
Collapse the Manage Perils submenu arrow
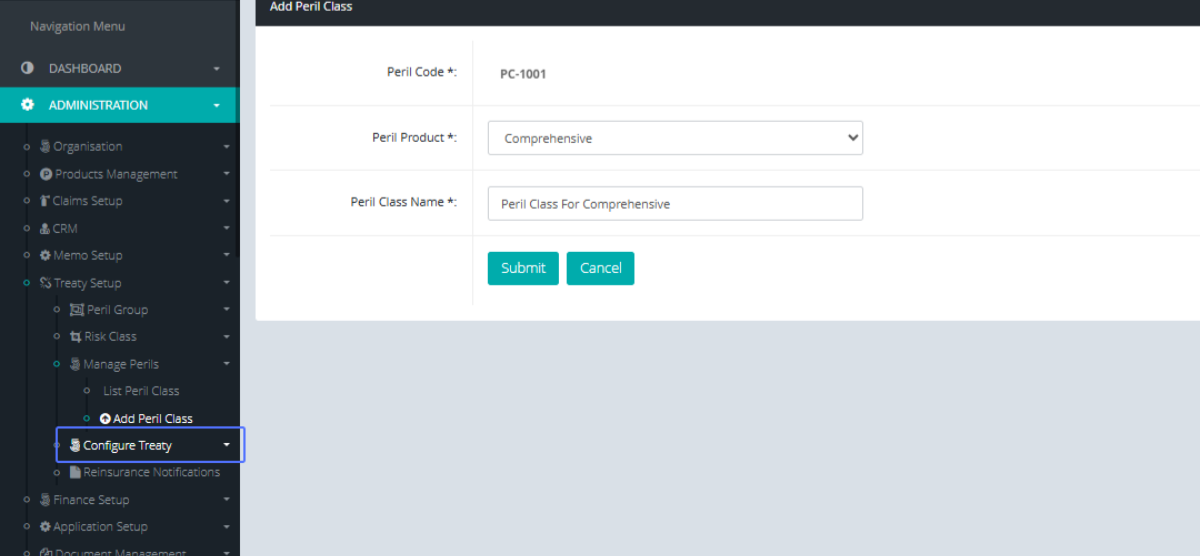(227, 364)
